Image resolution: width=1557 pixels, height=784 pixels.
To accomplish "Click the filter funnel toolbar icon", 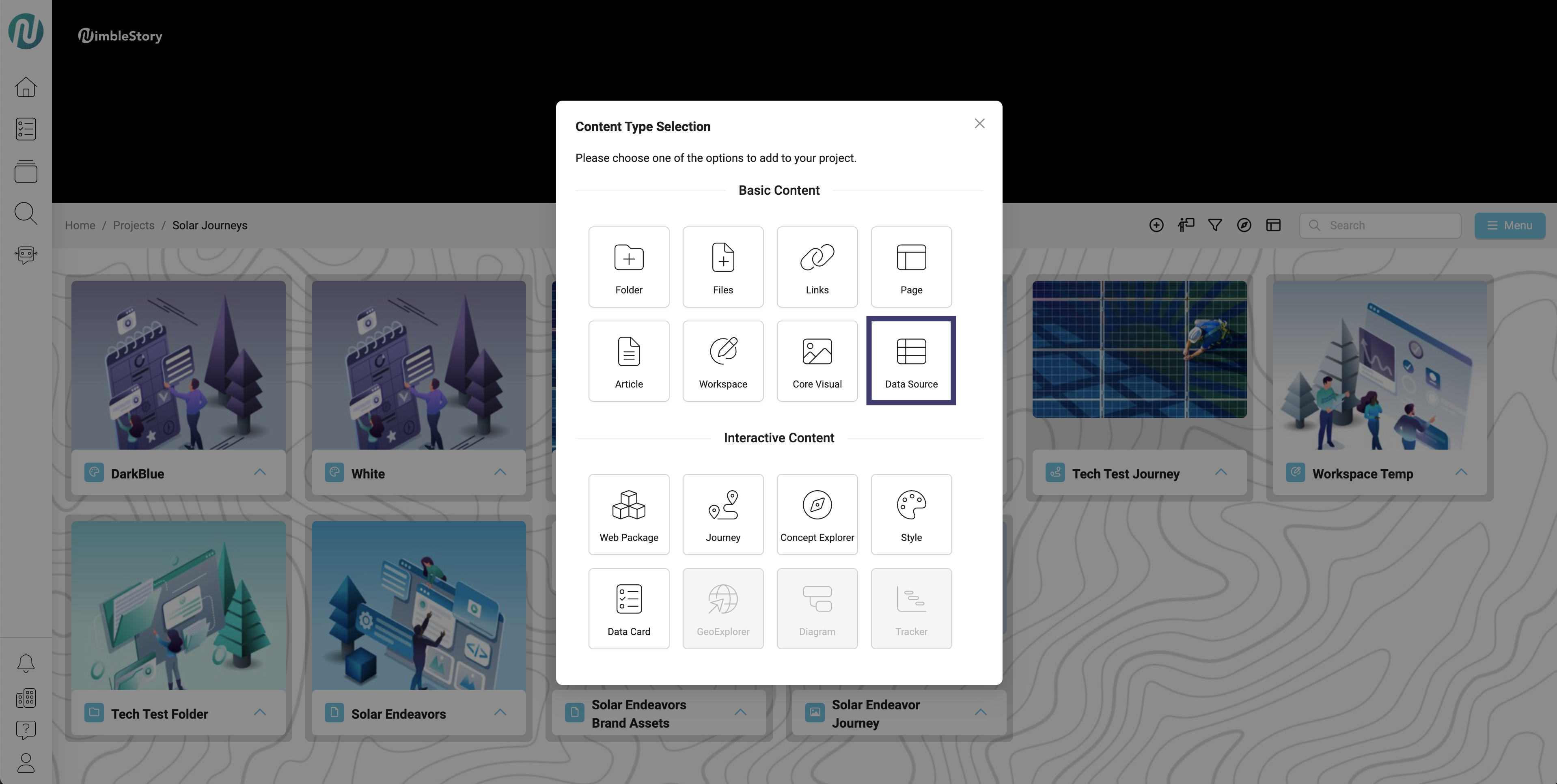I will click(x=1214, y=225).
